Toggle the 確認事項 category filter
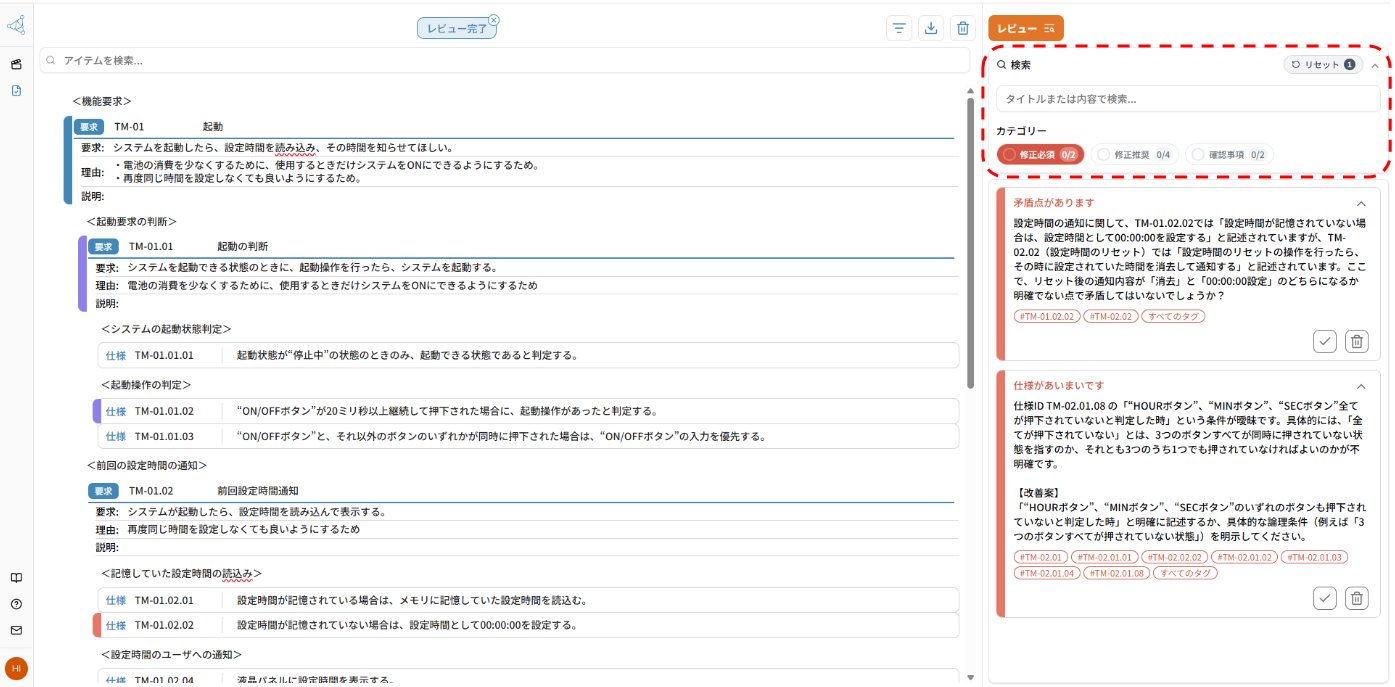This screenshot has height=687, width=1395. [x=1228, y=155]
